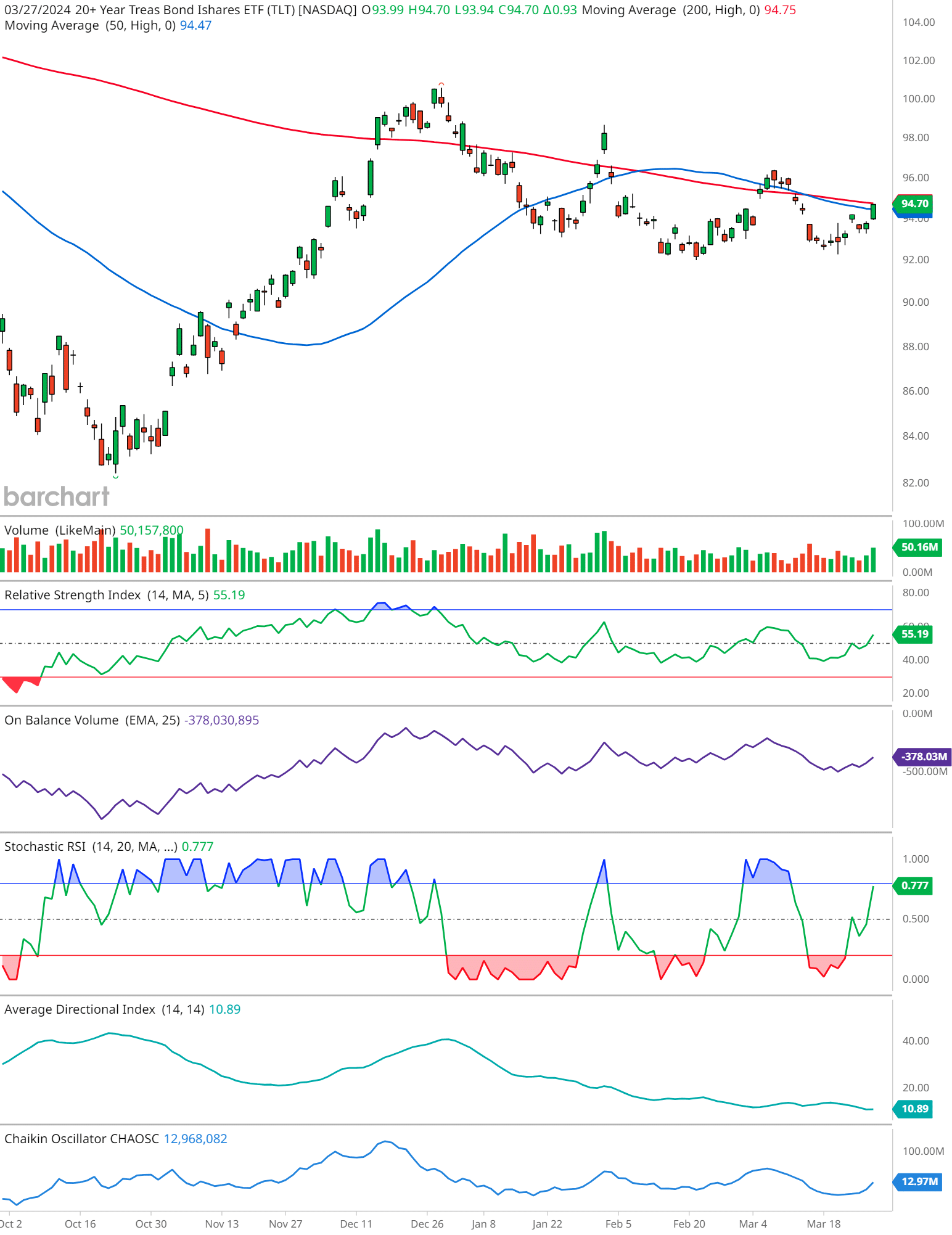
Task: Click the 'Relative Strength Index (14, MA, 5)' label
Action: pos(107,595)
